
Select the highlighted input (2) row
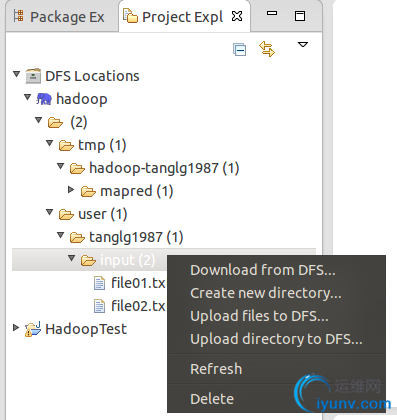pyautogui.click(x=164, y=259)
